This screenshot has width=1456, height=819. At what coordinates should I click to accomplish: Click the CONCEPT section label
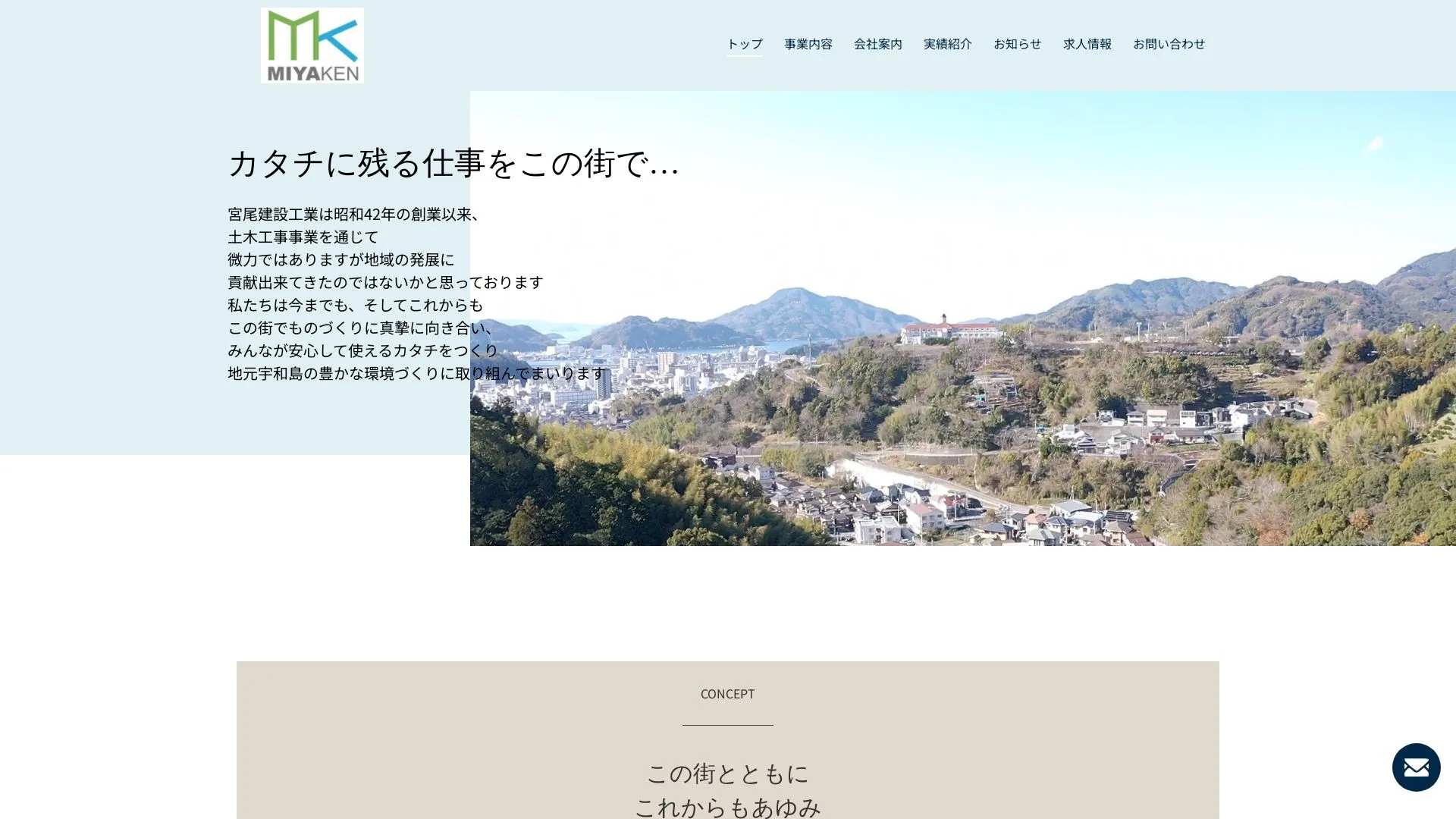click(727, 693)
